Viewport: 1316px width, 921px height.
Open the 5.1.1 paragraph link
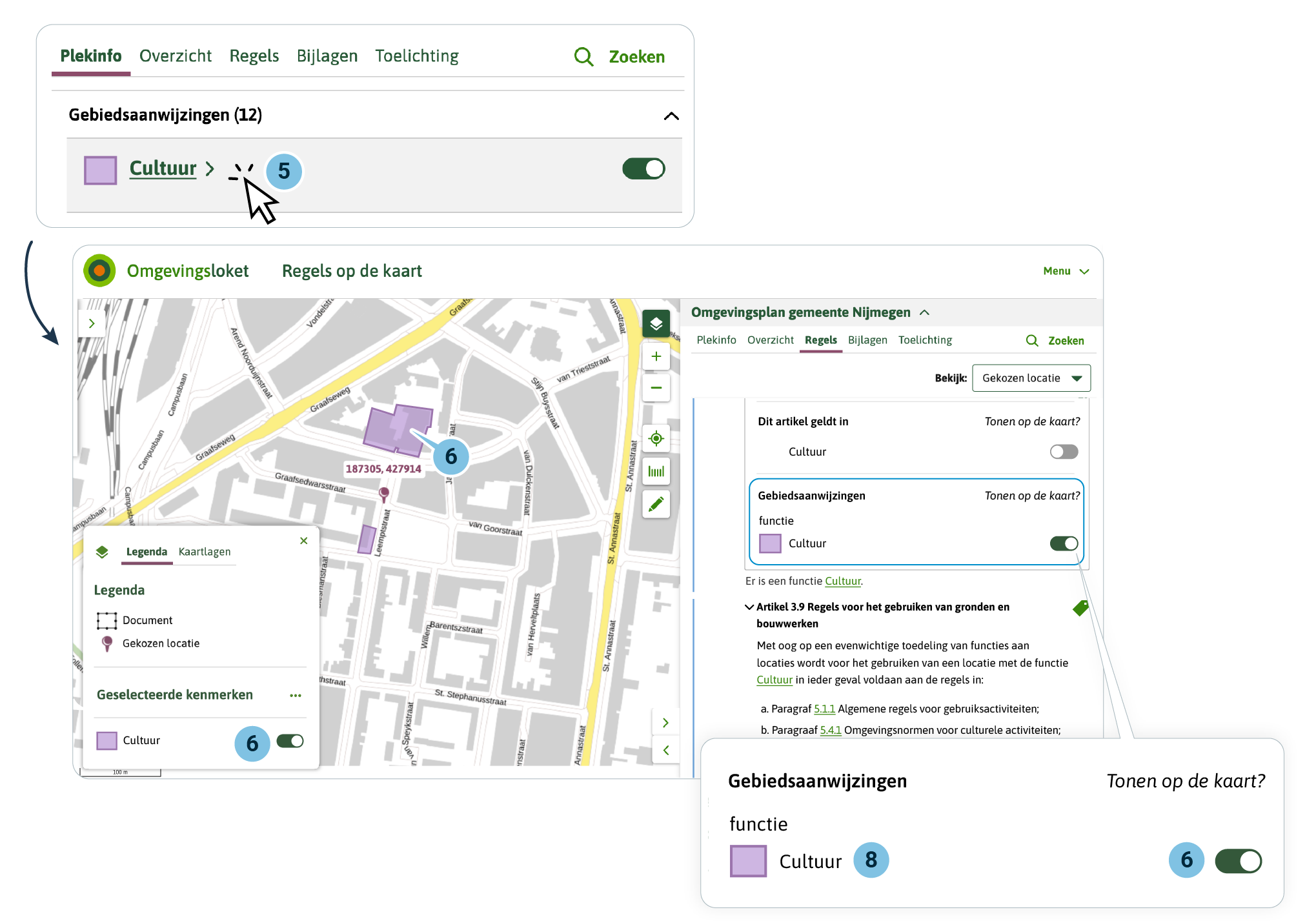(x=824, y=709)
